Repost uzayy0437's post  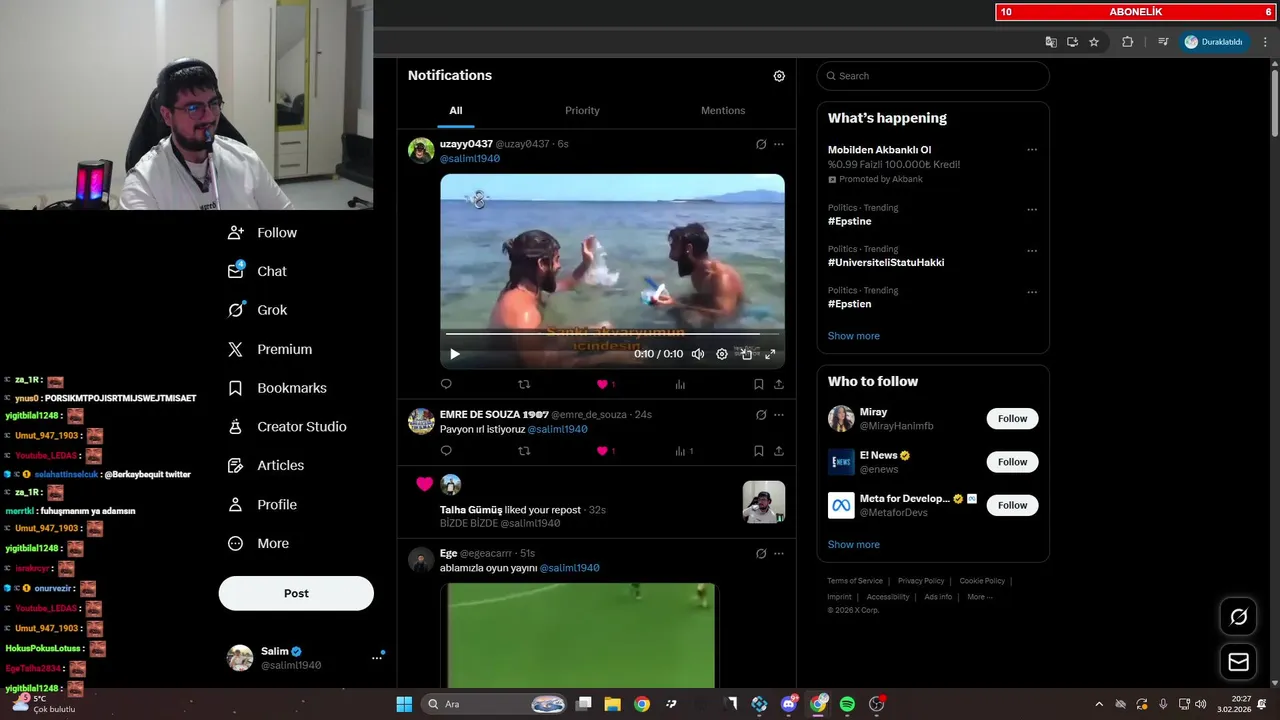(524, 384)
